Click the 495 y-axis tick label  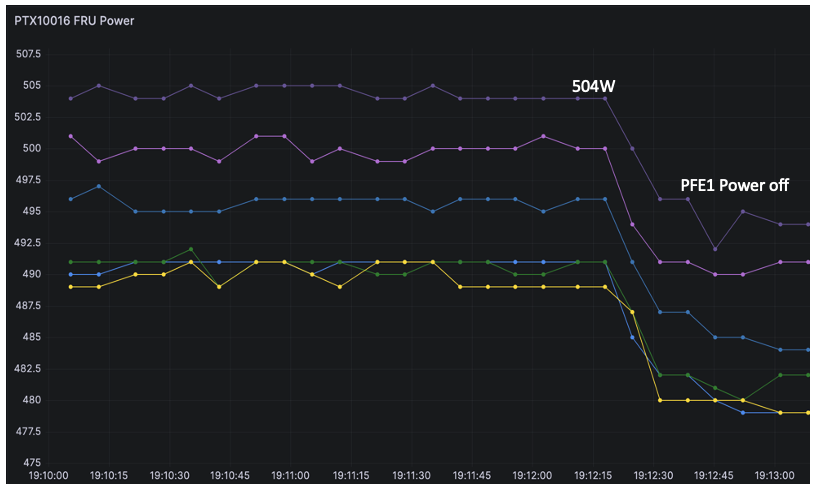point(32,211)
